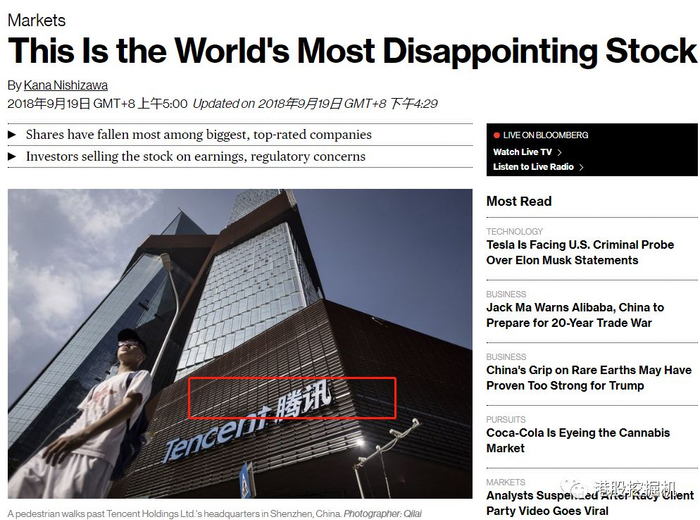Click Listen to Live Radio link
Image resolution: width=700 pixels, height=520 pixels.
click(x=533, y=167)
